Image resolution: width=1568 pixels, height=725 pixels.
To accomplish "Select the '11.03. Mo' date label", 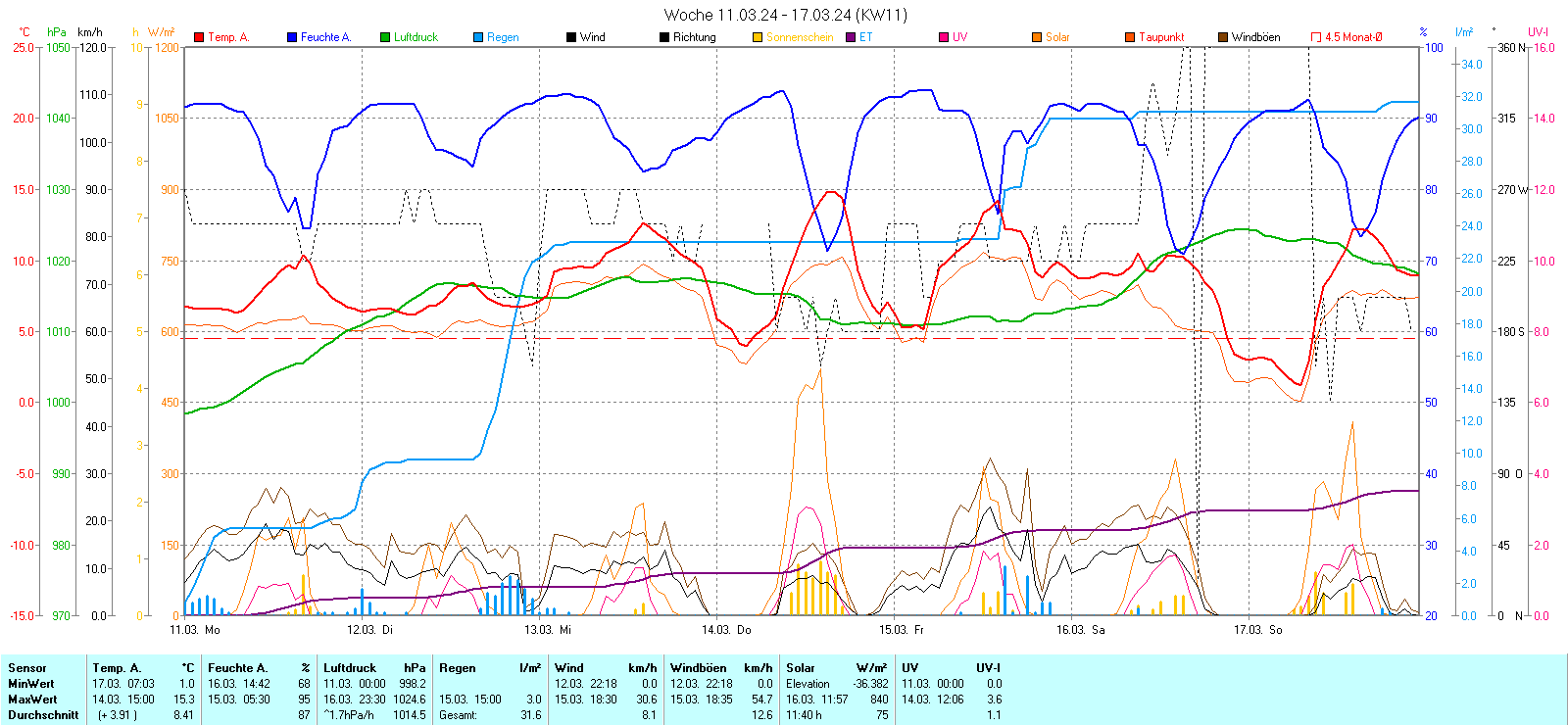I will pyautogui.click(x=195, y=630).
